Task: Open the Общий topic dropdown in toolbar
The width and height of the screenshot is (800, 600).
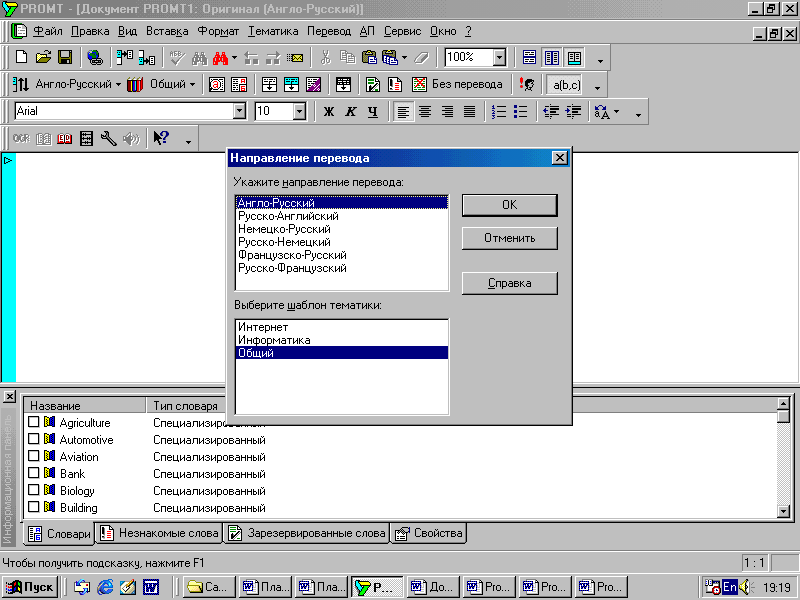Action: click(x=192, y=85)
